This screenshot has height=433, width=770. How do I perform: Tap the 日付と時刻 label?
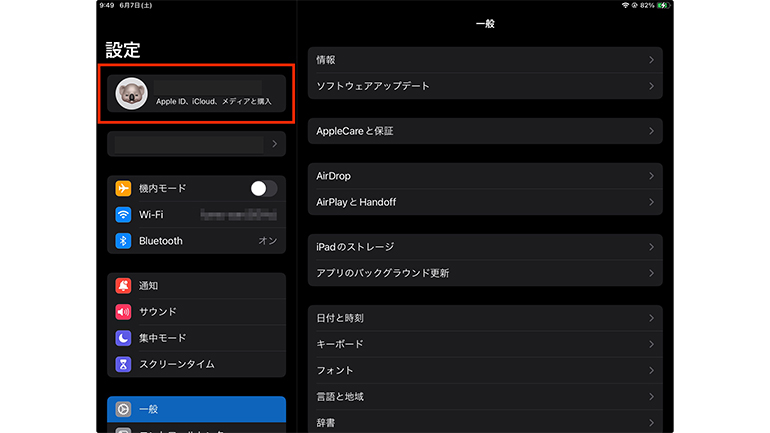[340, 318]
